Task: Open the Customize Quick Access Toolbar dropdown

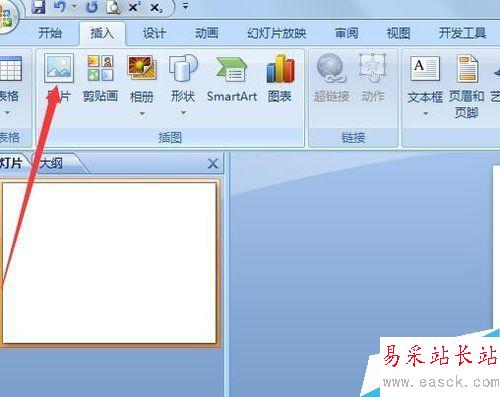Action: coord(185,6)
